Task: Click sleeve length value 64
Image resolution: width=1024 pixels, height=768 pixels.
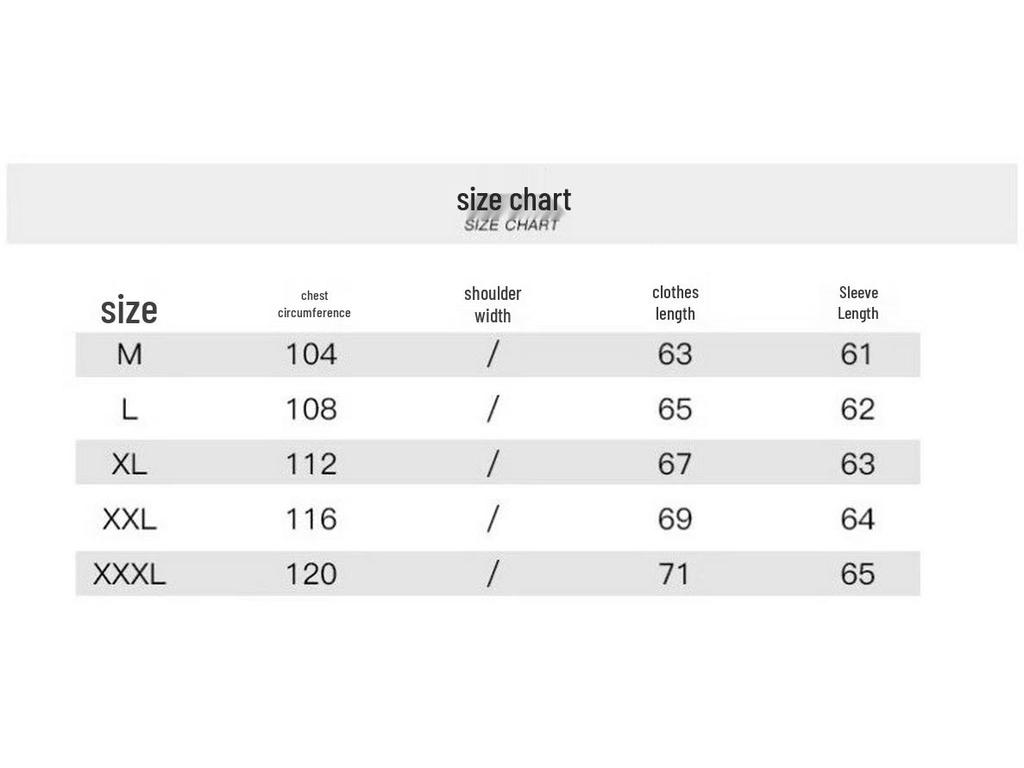Action: pyautogui.click(x=857, y=519)
